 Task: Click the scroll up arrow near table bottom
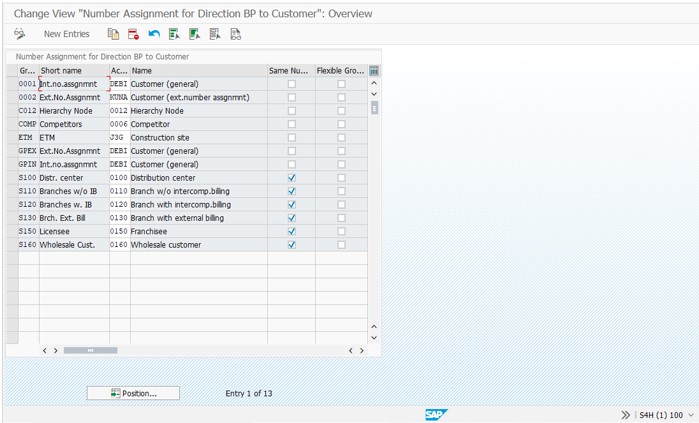coord(374,327)
